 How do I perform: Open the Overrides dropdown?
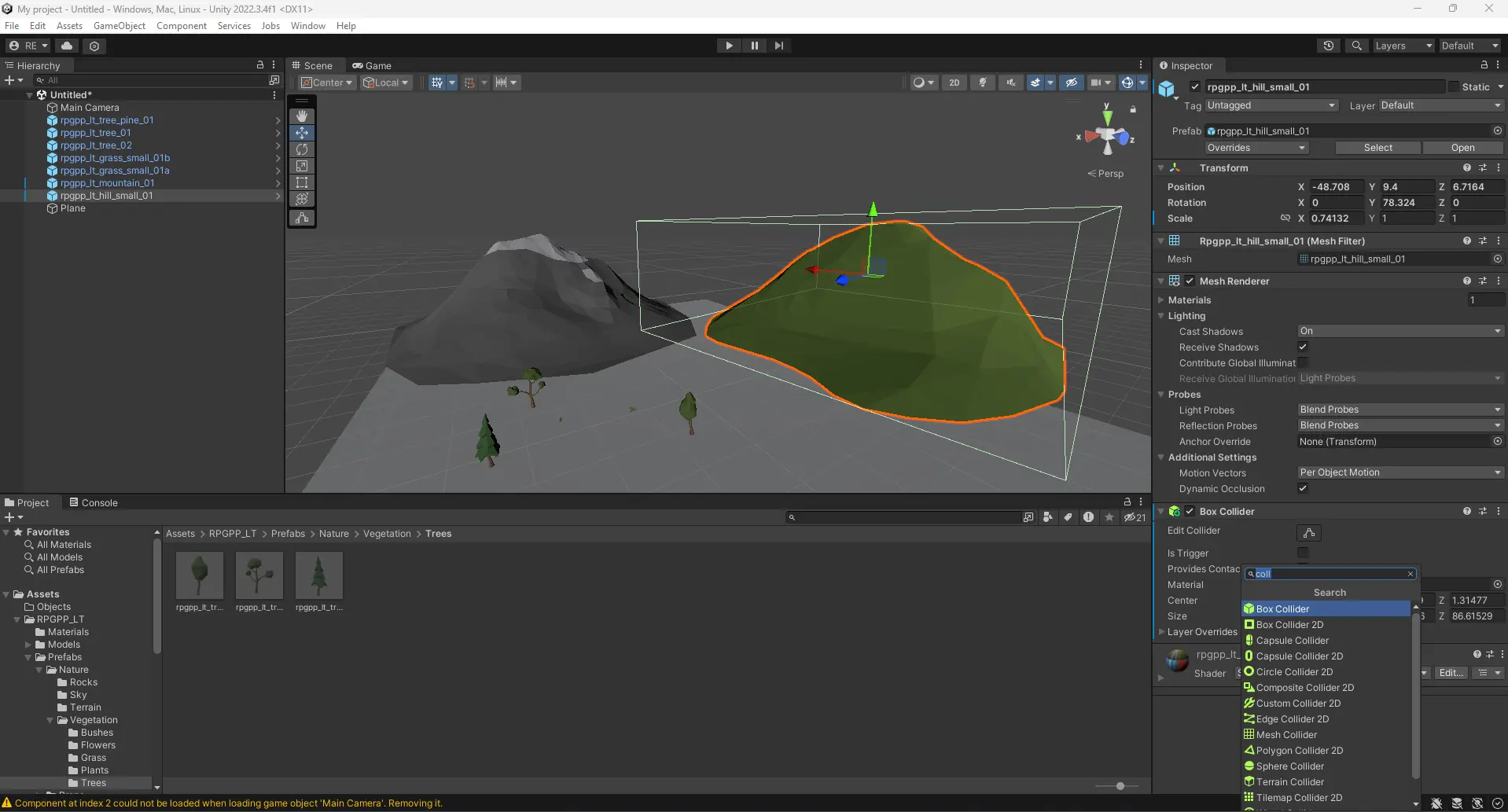[x=1256, y=148]
